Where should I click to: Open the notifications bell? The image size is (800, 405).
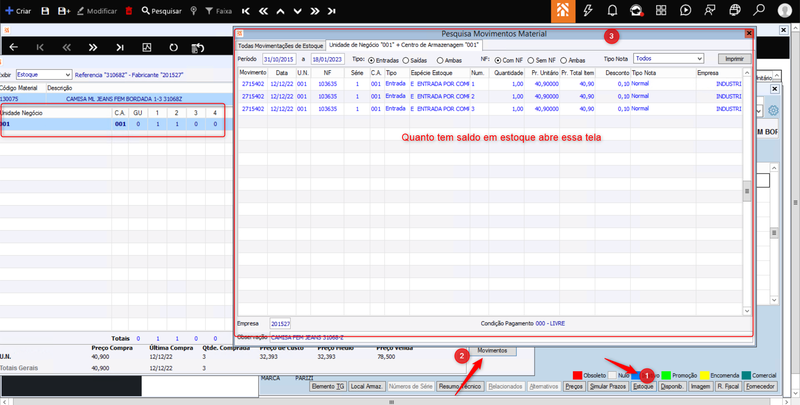tap(612, 11)
